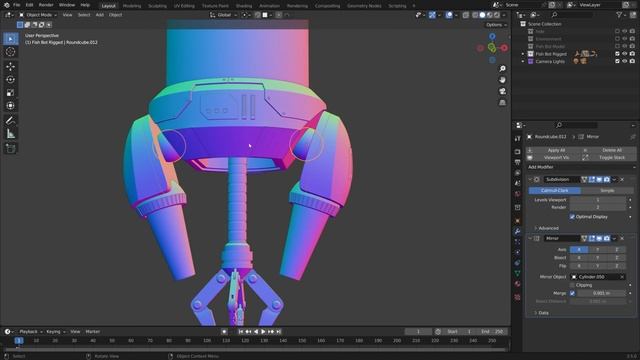Viewport: 640px width, 360px height.
Task: Click the Merge distance value field
Action: point(601,293)
